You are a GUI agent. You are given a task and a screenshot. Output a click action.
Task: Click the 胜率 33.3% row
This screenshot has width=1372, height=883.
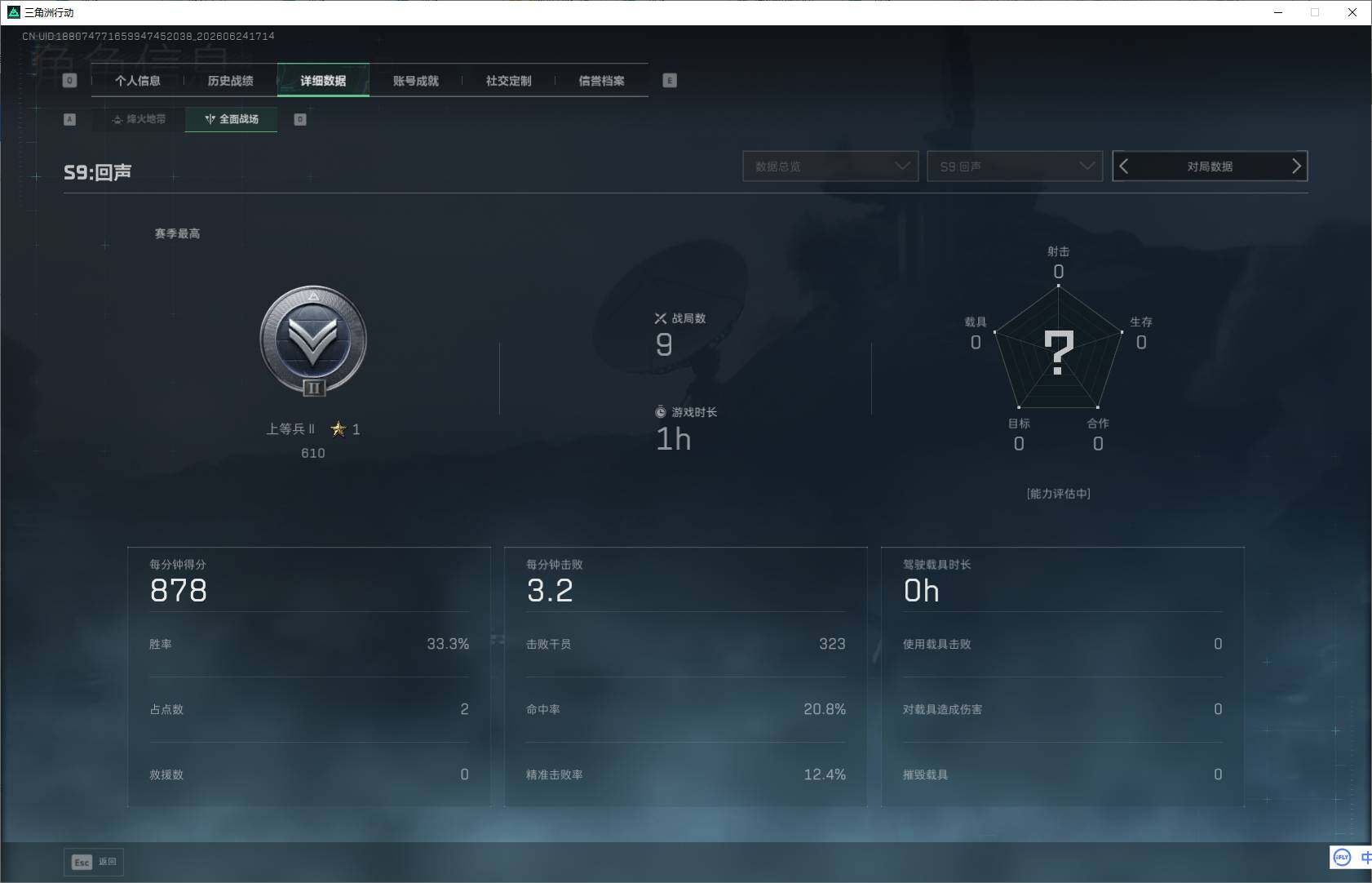click(x=309, y=644)
